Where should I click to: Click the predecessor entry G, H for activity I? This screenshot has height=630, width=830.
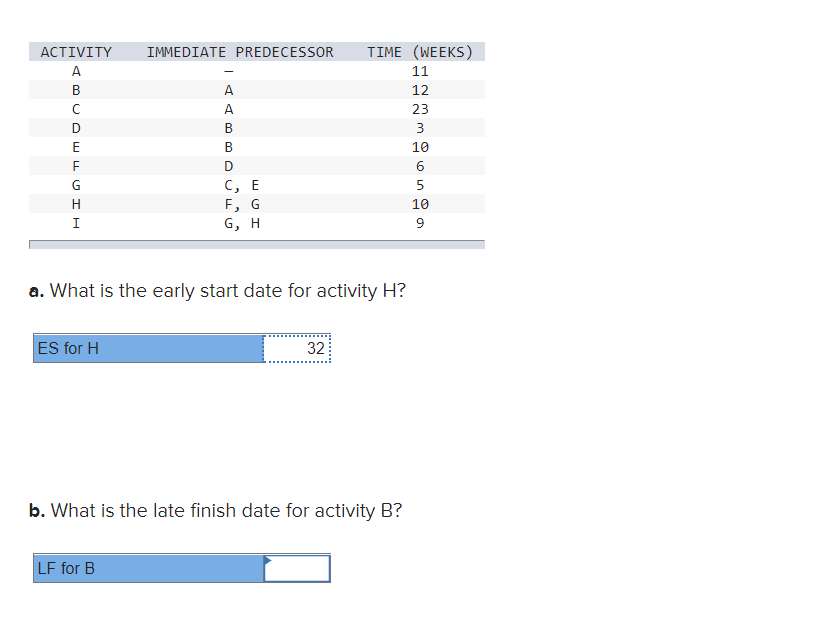pos(241,223)
